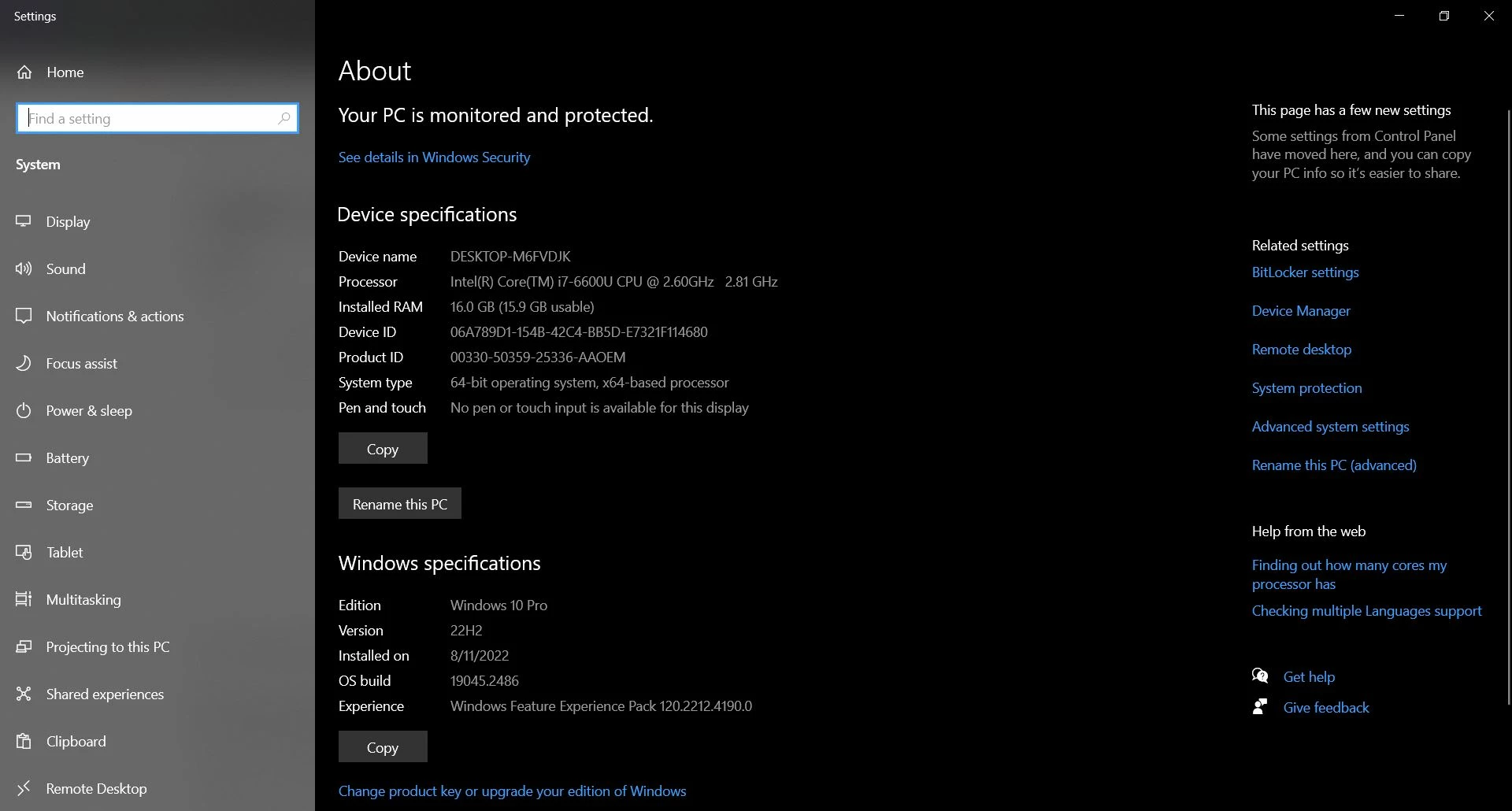
Task: Click the Give feedback link
Action: [x=1326, y=708]
